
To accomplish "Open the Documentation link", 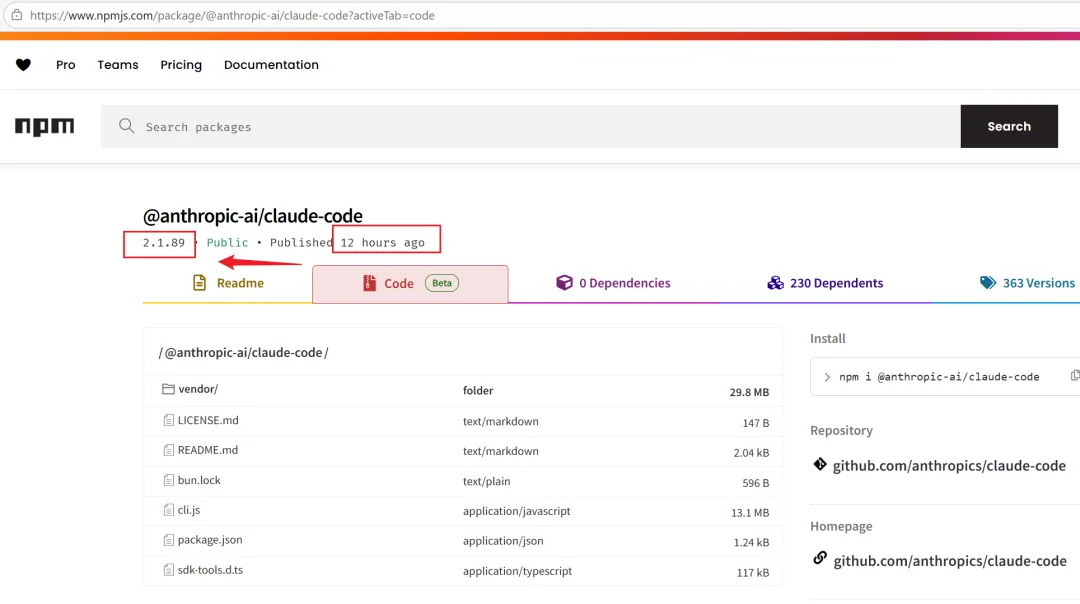I will click(271, 65).
